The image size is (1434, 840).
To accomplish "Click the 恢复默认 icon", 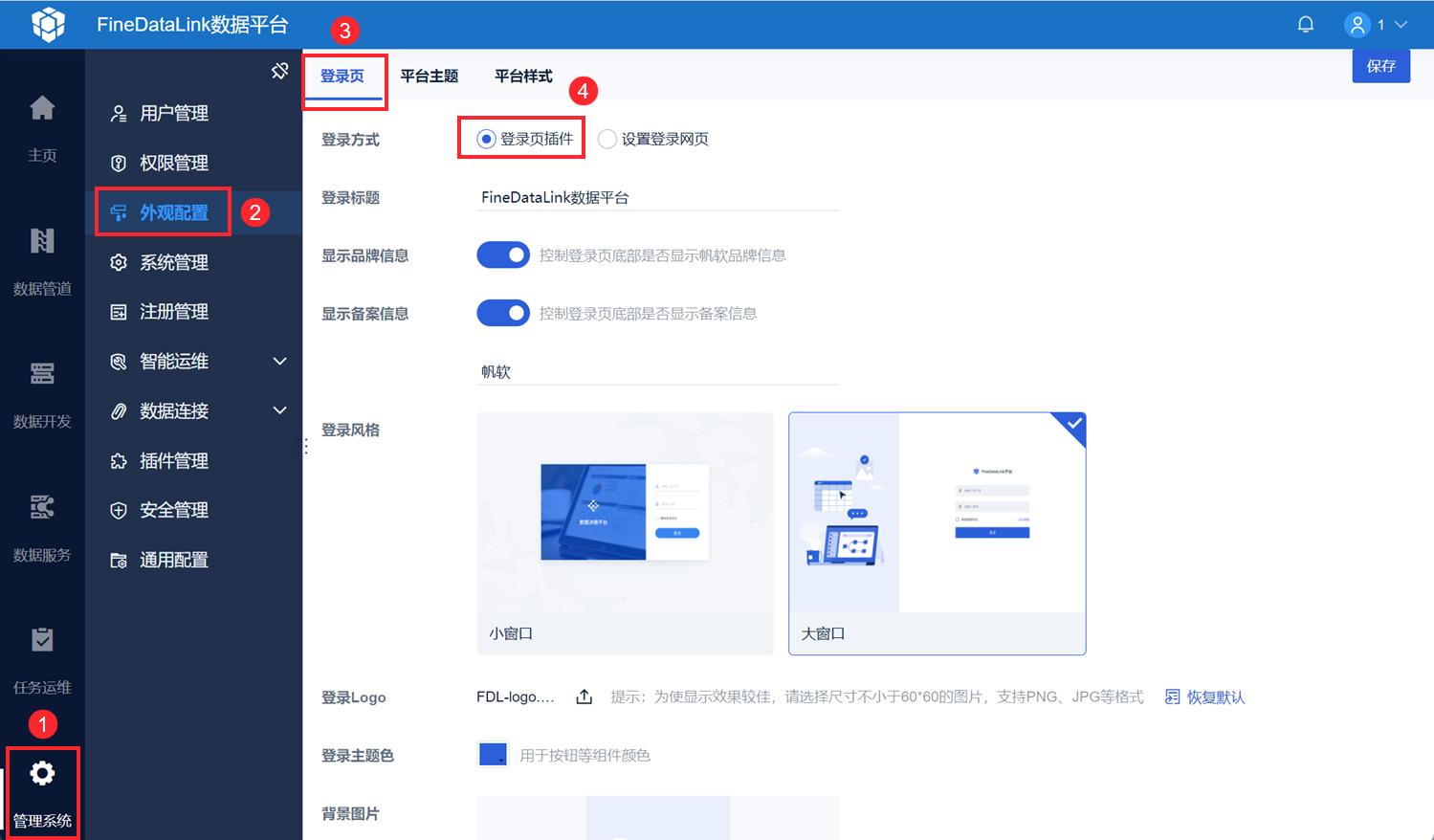I will [x=1172, y=696].
